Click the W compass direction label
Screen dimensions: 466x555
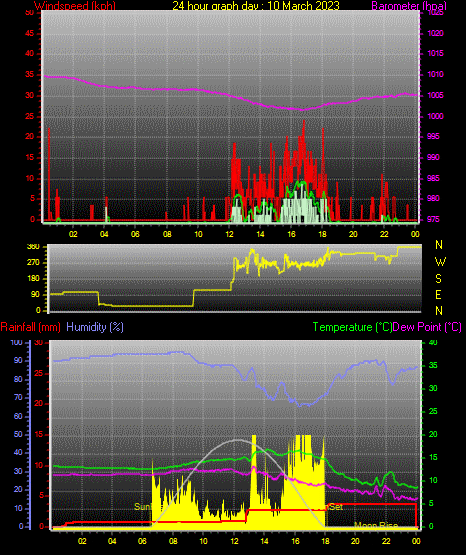[440, 262]
